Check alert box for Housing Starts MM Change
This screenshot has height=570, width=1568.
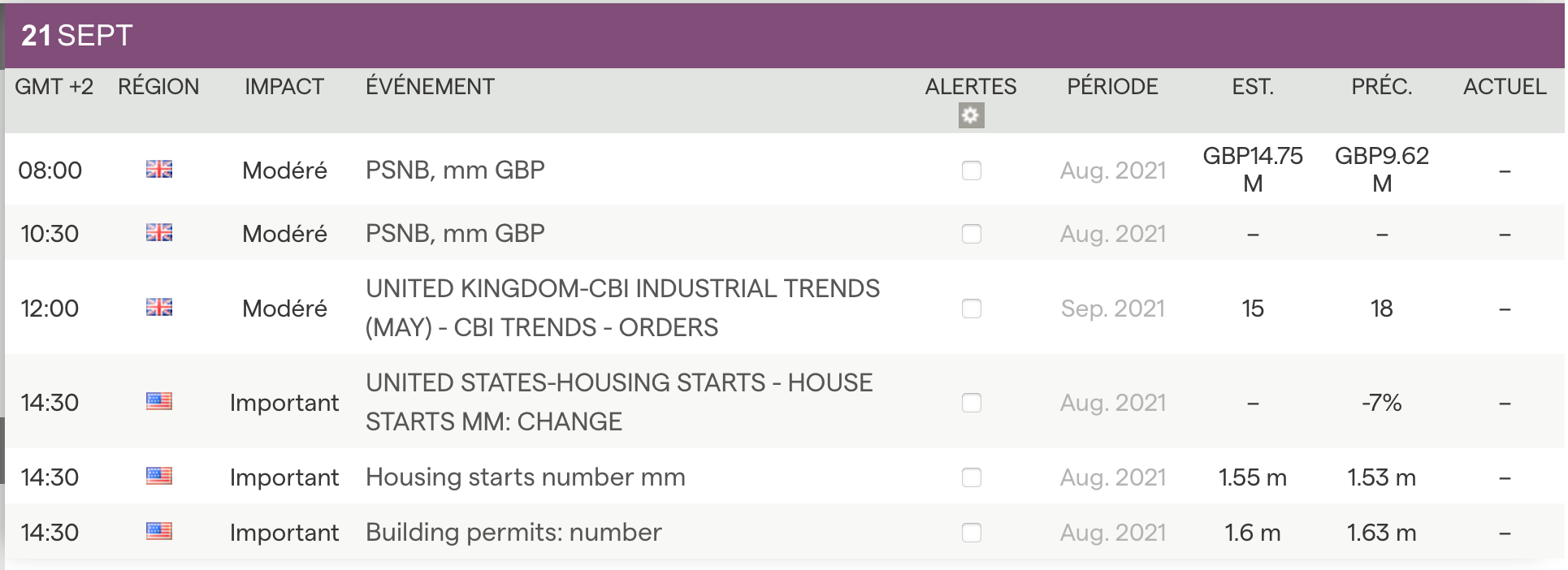pos(972,403)
